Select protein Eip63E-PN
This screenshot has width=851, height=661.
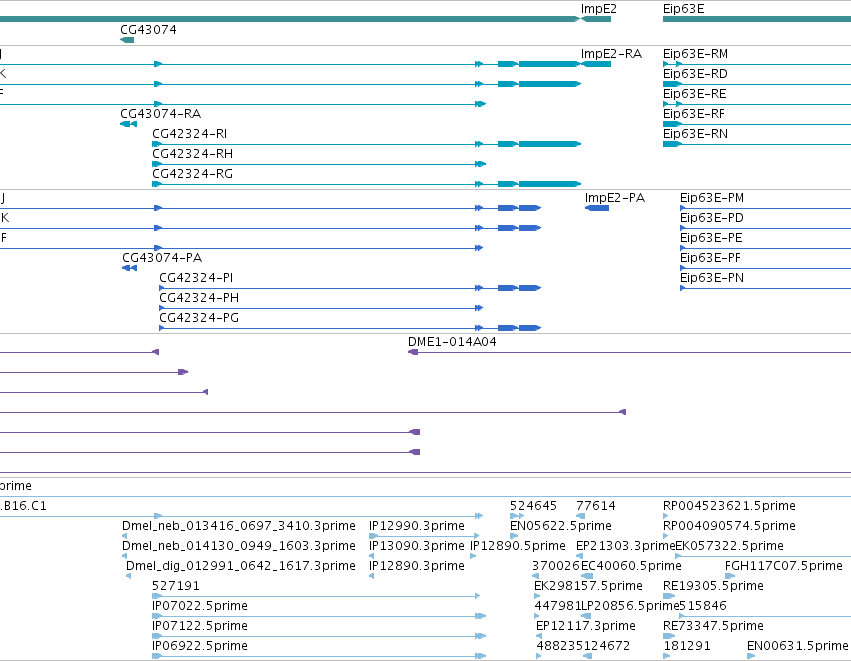pos(712,278)
